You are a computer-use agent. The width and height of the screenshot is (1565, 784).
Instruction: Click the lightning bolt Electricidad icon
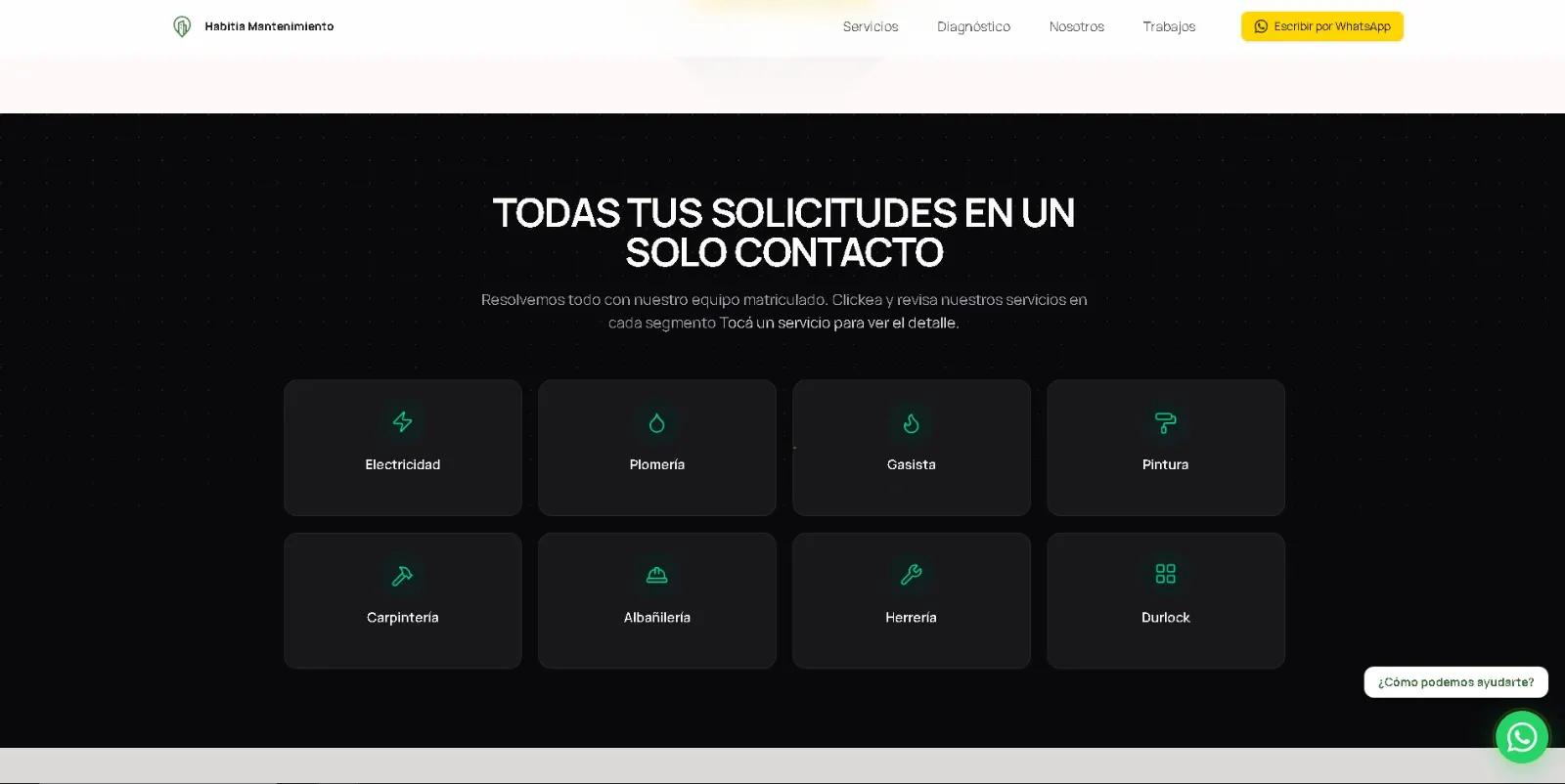click(x=402, y=421)
